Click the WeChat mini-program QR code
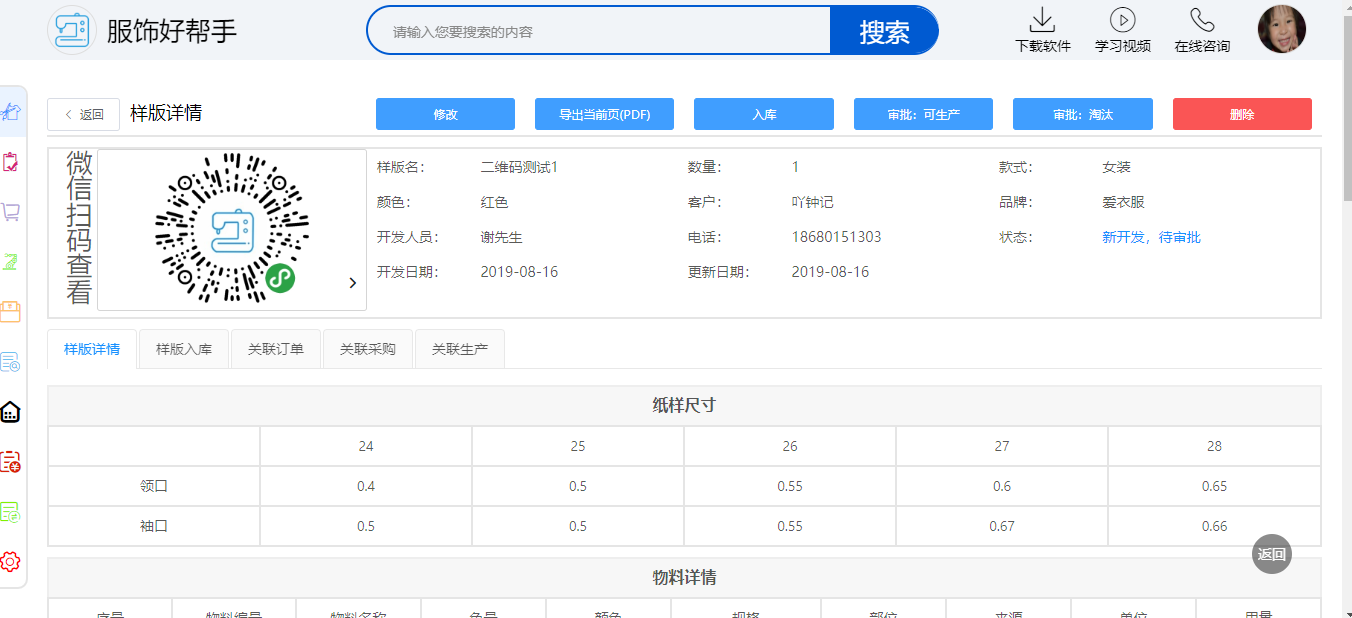Screen dimensions: 1352x618 (x=232, y=229)
